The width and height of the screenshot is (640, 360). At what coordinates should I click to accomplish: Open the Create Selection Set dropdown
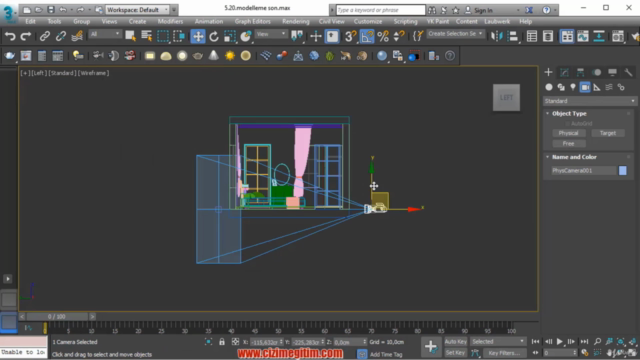coord(456,34)
